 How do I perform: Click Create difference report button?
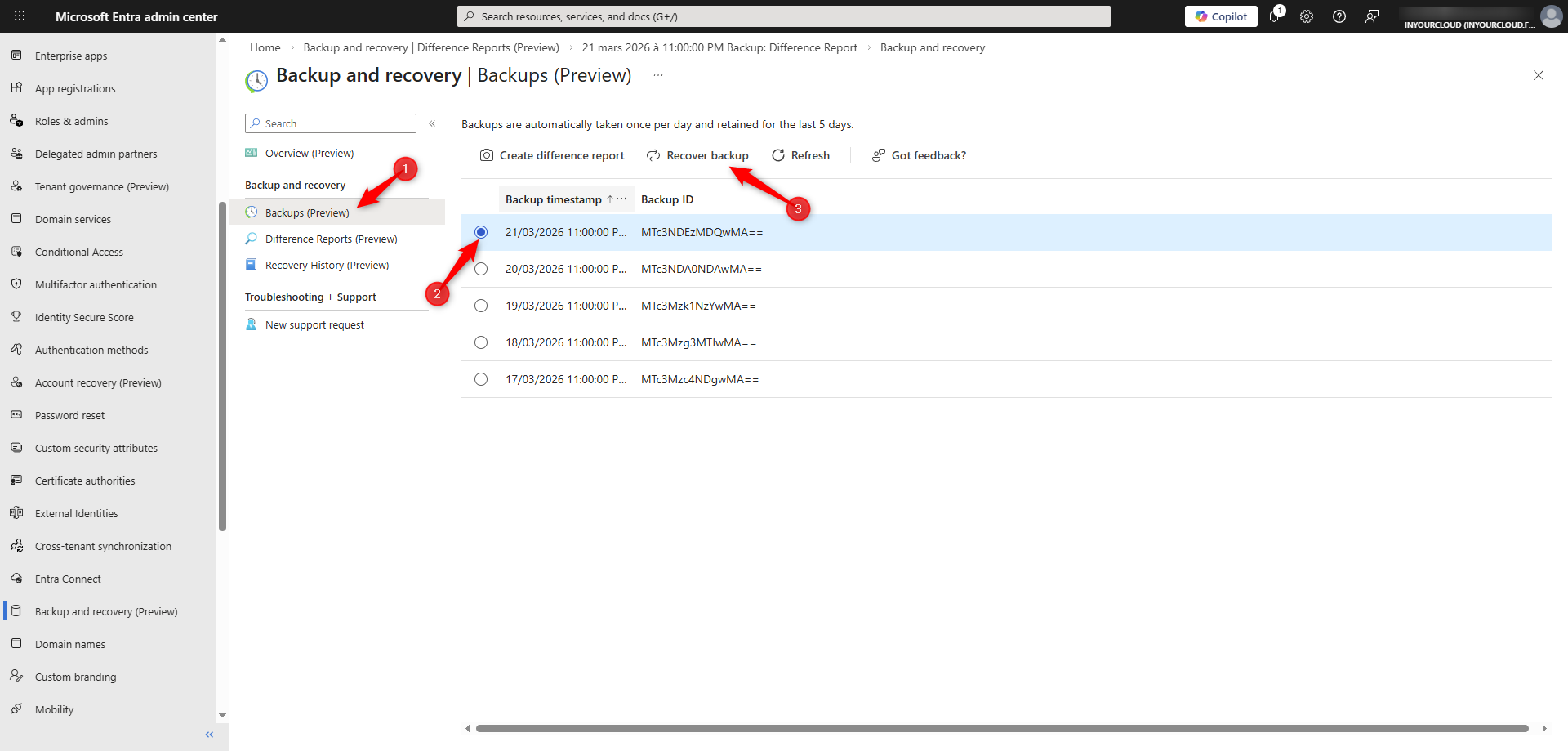[x=552, y=155]
